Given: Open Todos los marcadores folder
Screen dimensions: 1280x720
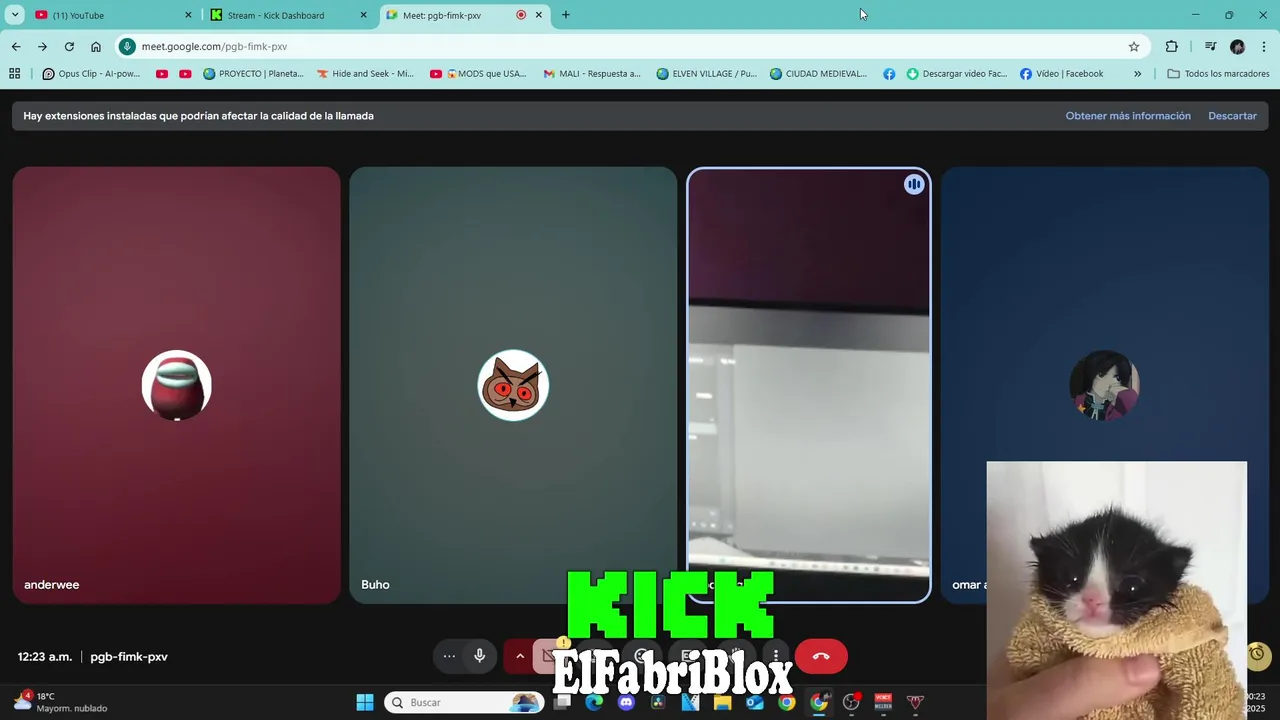Looking at the screenshot, I should point(1218,73).
